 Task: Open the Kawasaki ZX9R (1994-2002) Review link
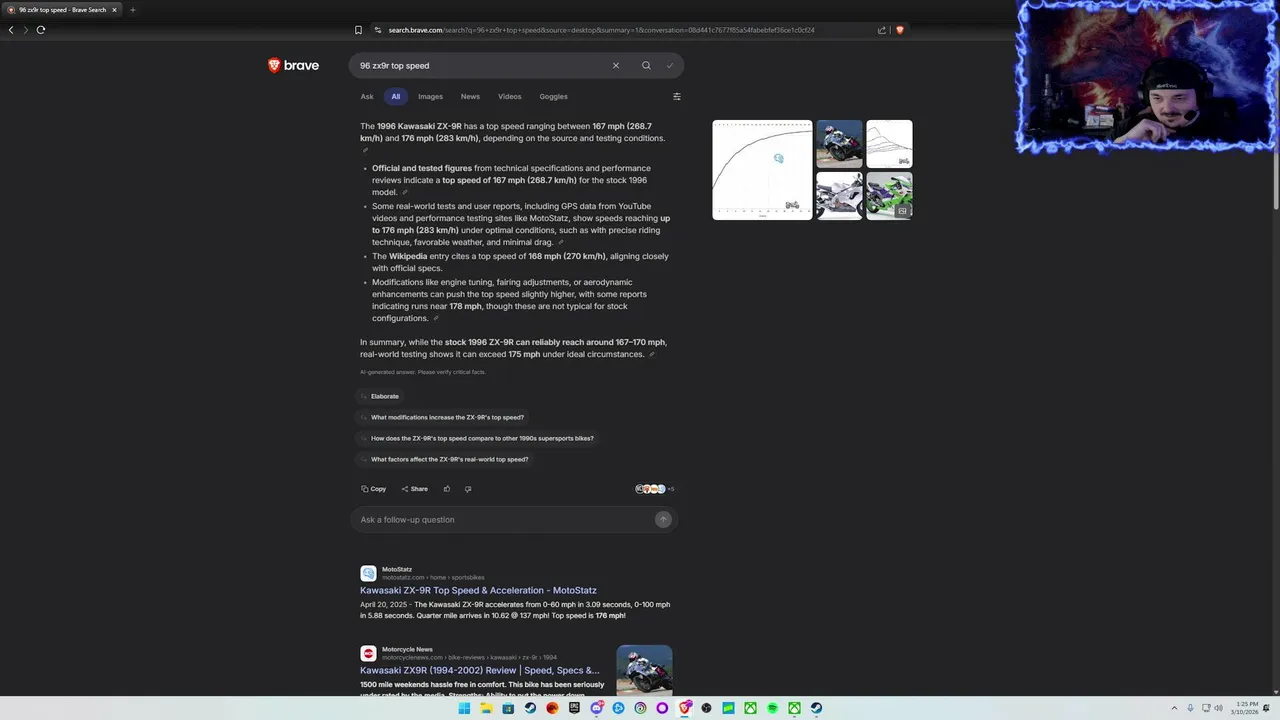[480, 670]
